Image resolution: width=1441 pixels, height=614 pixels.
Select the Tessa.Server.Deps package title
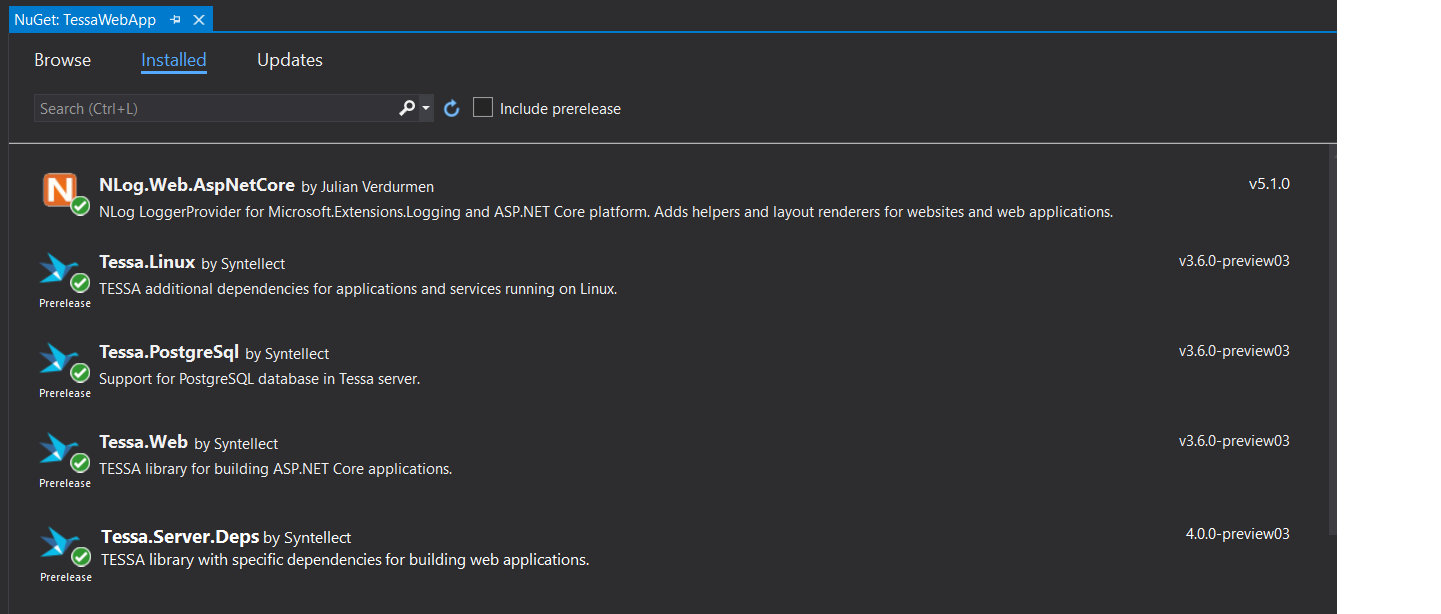tap(180, 537)
